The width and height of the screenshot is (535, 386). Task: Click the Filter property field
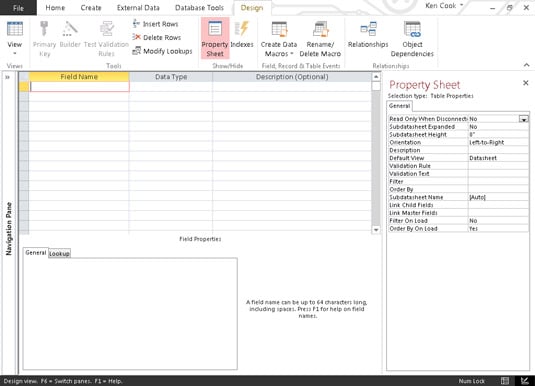(x=497, y=182)
